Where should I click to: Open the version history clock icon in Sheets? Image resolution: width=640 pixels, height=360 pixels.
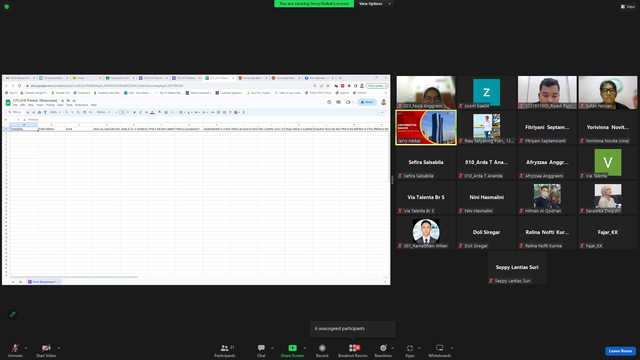329,102
